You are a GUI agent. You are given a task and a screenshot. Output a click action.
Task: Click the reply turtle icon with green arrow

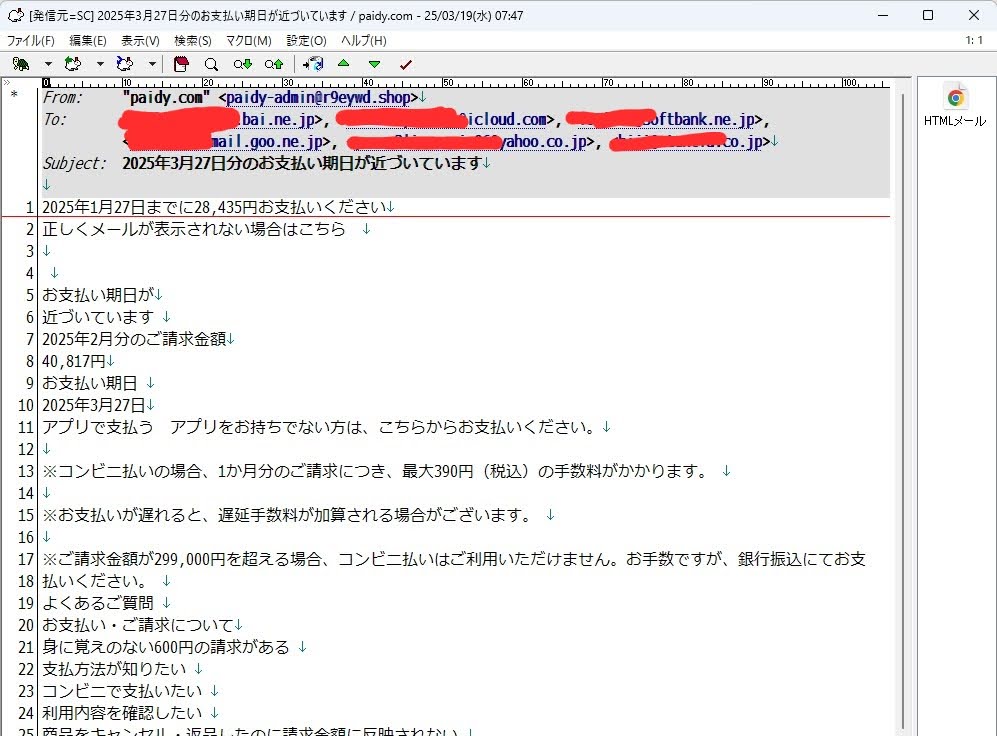73,64
